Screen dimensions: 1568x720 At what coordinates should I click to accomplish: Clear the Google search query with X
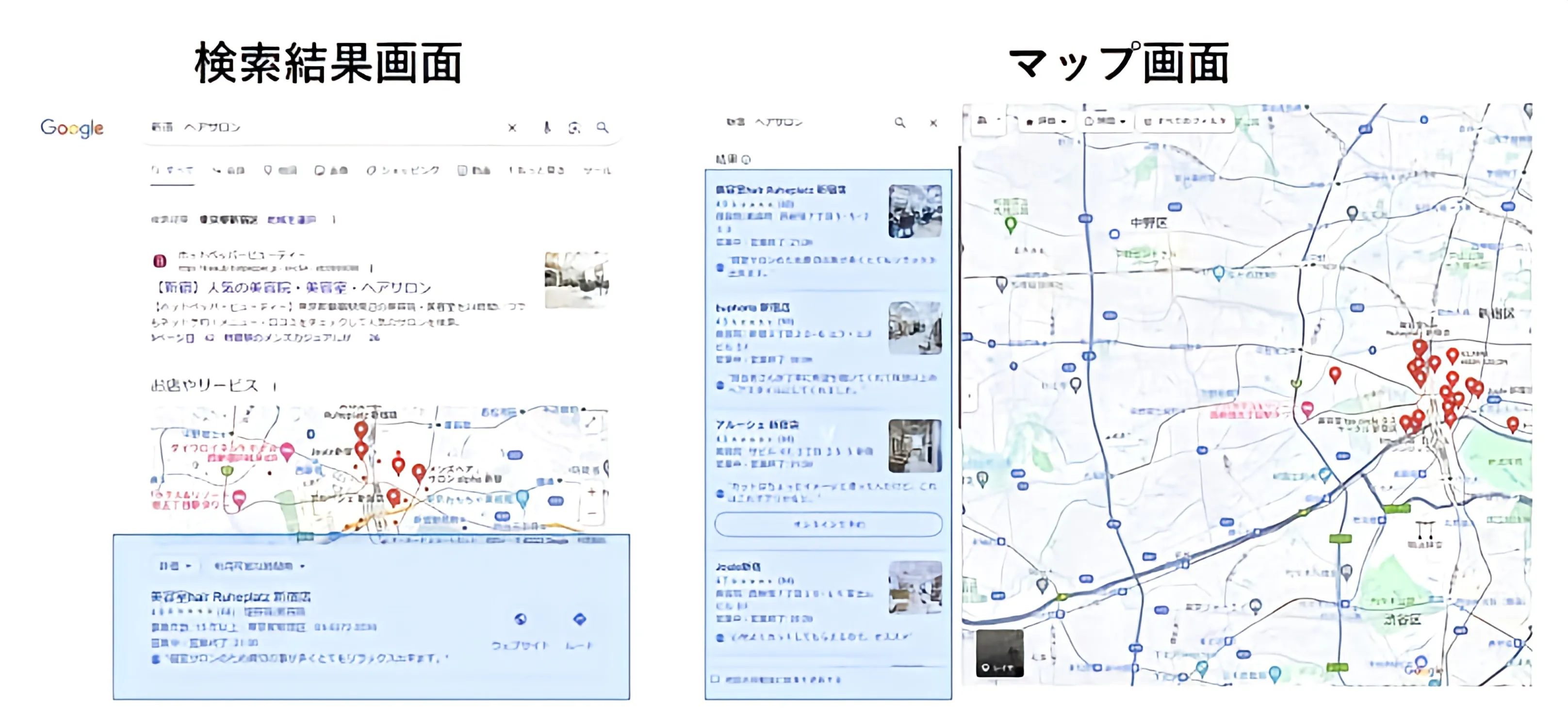coord(512,128)
